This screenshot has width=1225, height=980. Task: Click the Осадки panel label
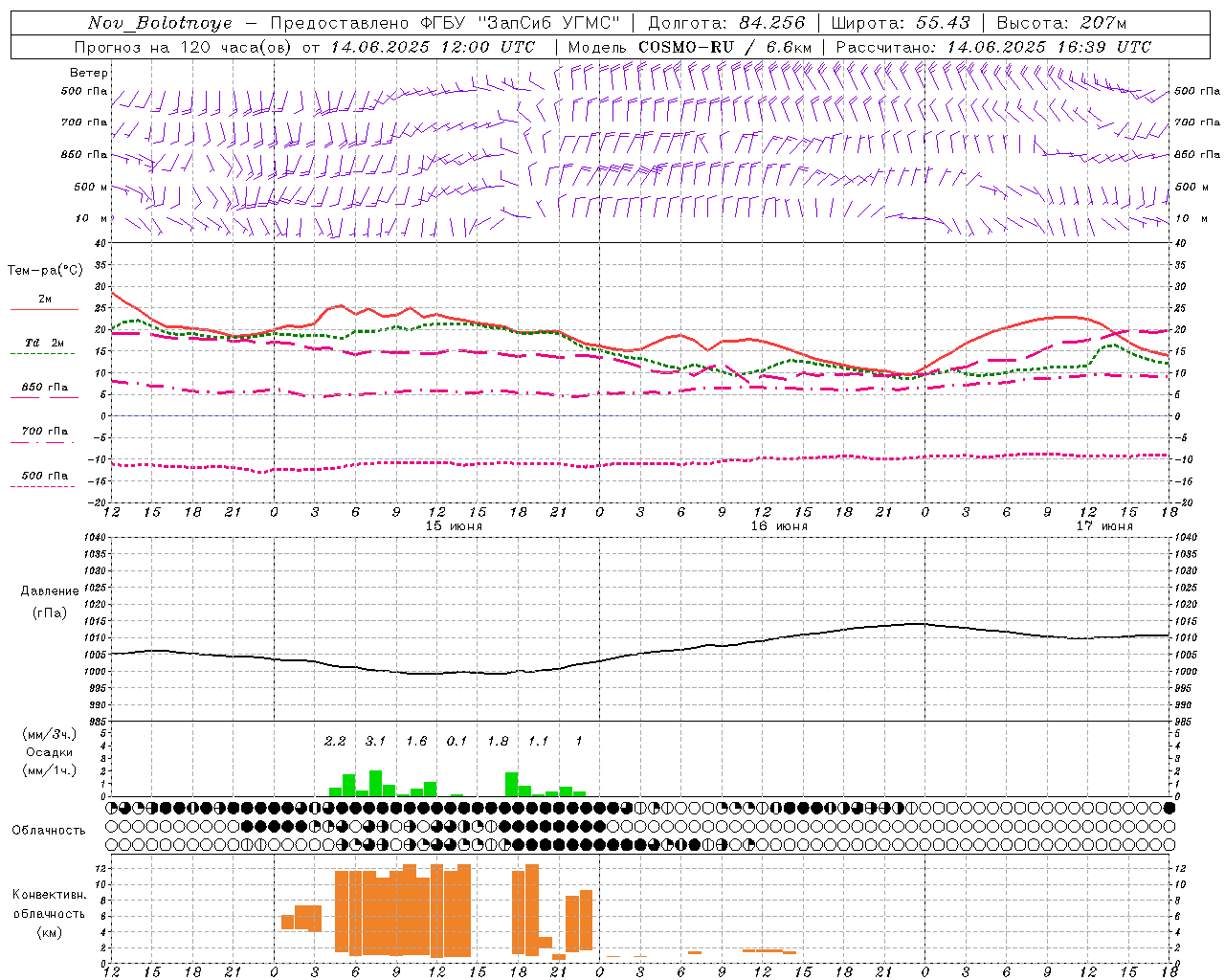tap(50, 752)
